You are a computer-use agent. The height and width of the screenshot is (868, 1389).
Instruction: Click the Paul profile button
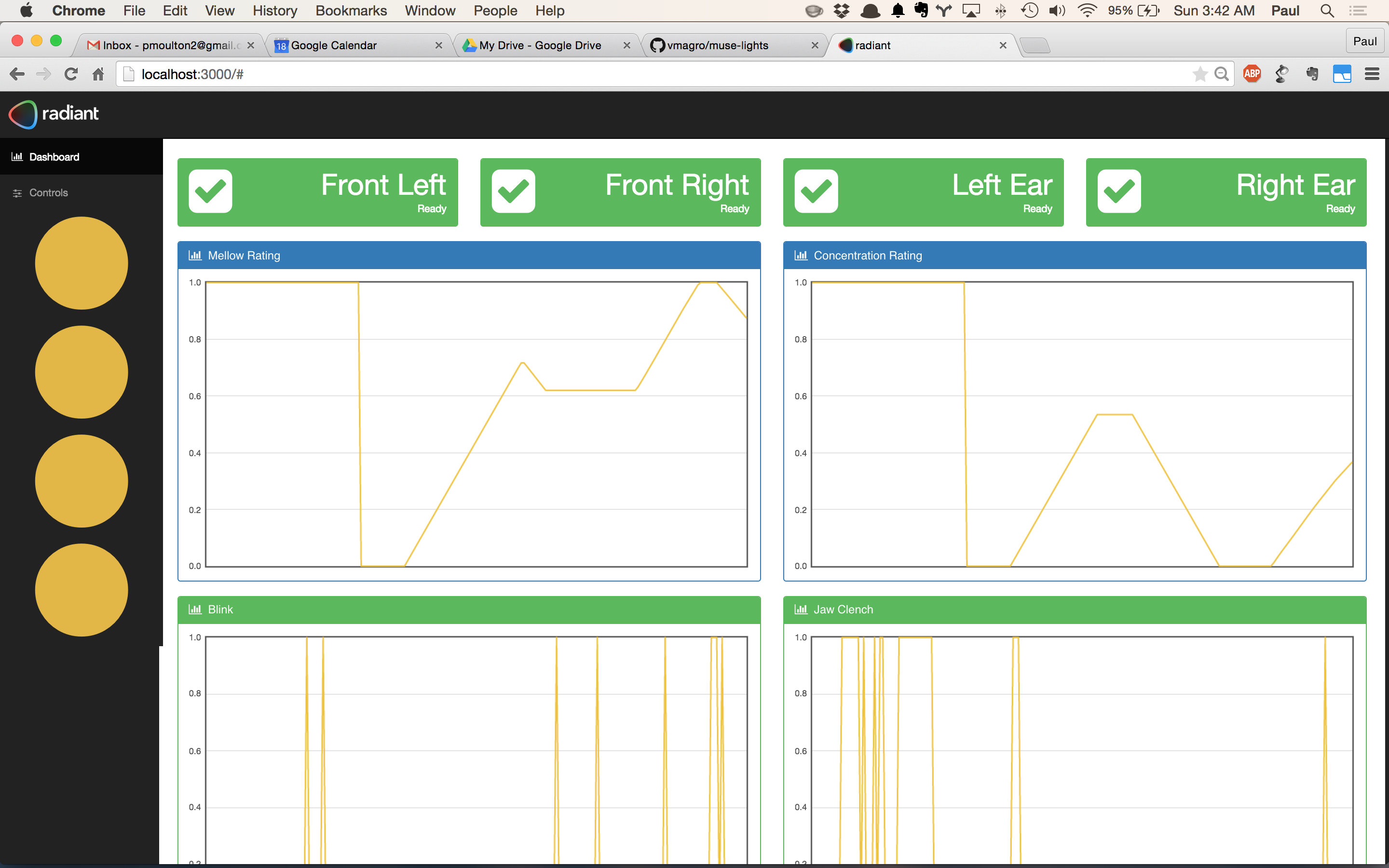pos(1364,41)
